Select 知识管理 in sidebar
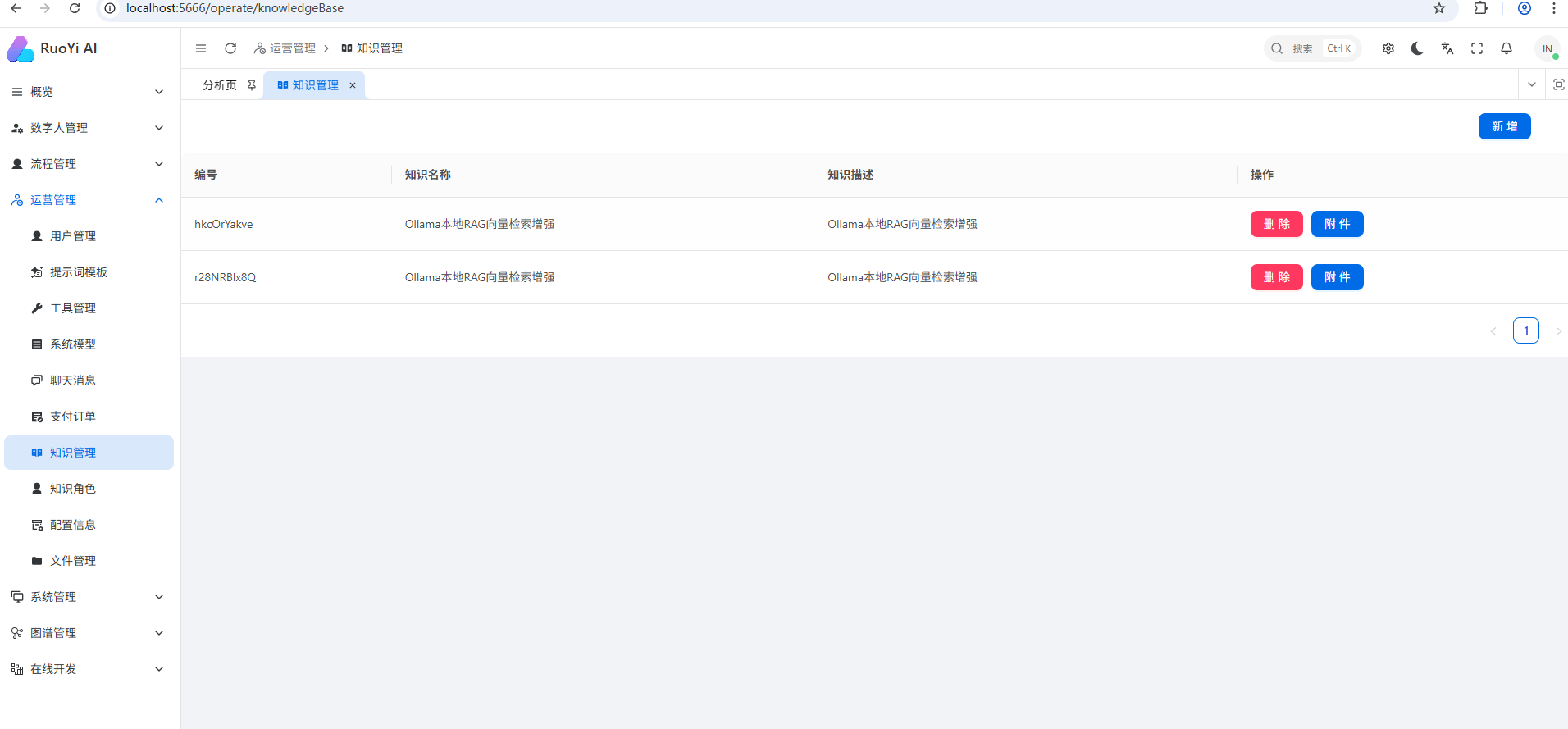 tap(87, 453)
